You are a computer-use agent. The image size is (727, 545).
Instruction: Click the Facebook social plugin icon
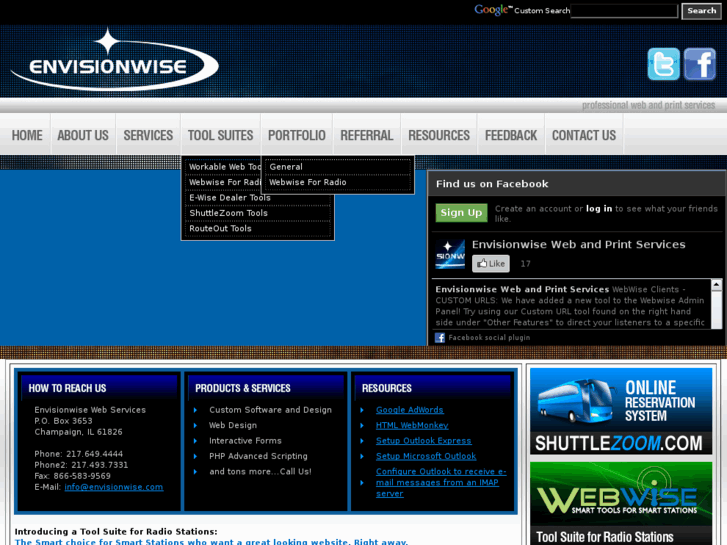(x=440, y=338)
